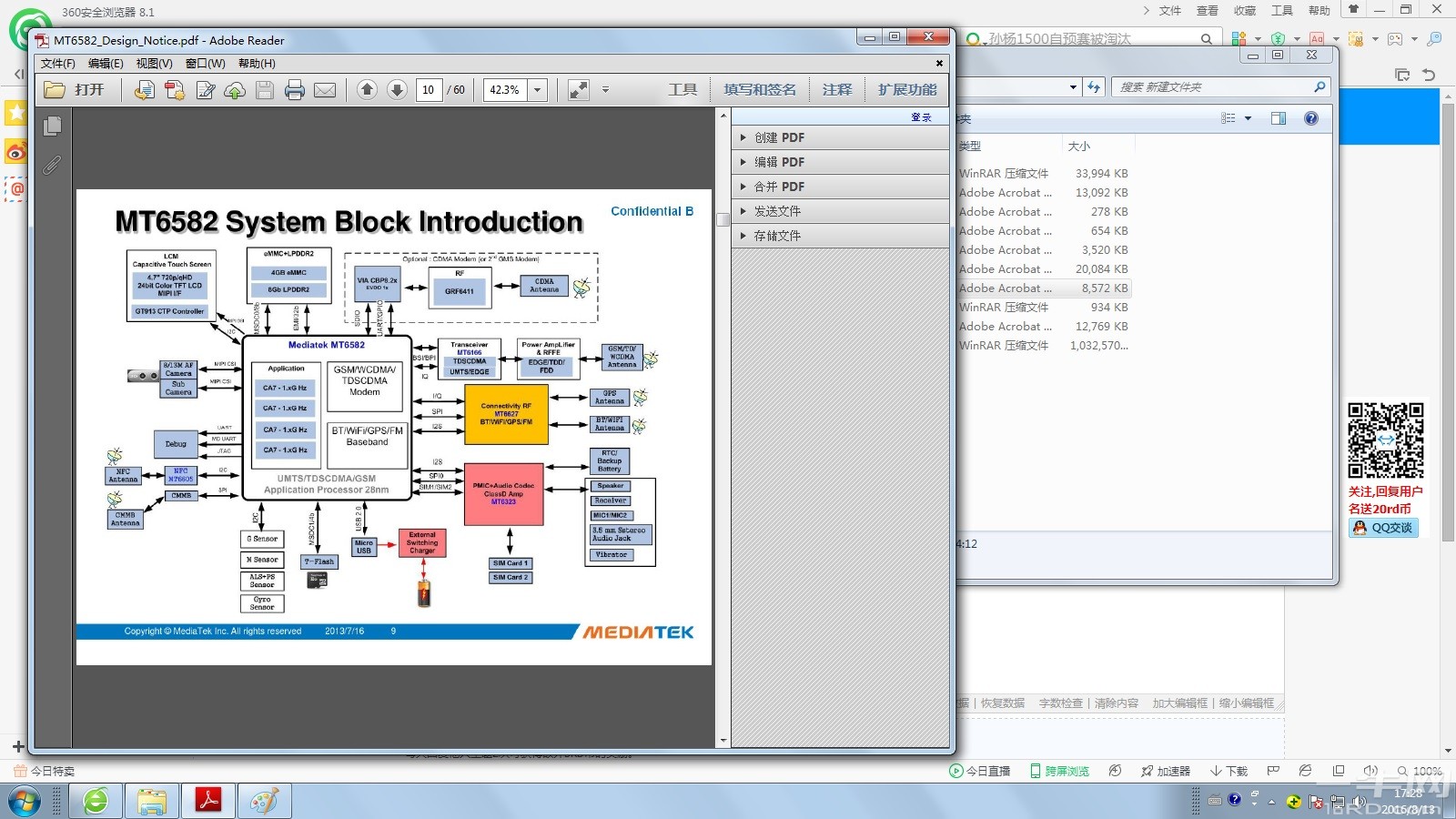This screenshot has height=819, width=1456.
Task: Click the save floppy disk icon
Action: coord(265,90)
